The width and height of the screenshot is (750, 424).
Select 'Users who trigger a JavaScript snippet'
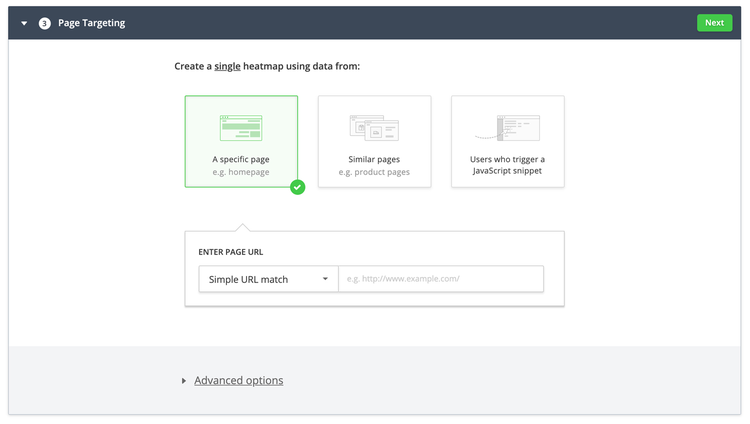pos(507,141)
